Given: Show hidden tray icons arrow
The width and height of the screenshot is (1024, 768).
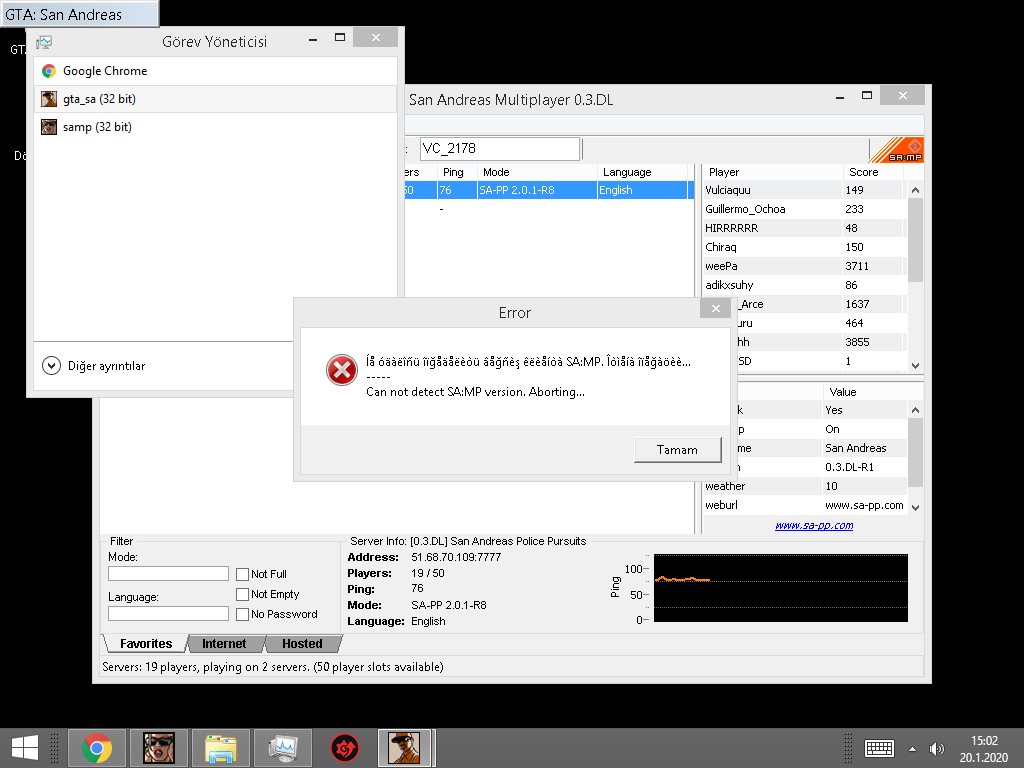Looking at the screenshot, I should tap(912, 749).
